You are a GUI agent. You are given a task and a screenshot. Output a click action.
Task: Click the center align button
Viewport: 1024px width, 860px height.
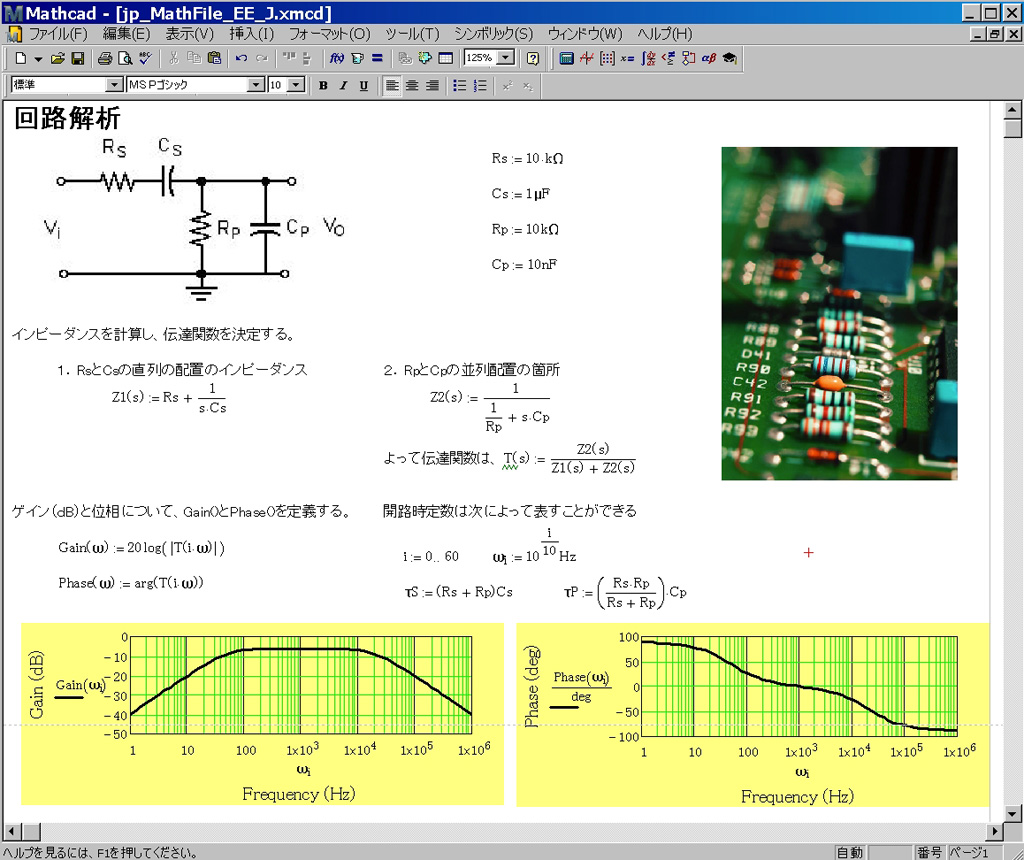coord(412,86)
